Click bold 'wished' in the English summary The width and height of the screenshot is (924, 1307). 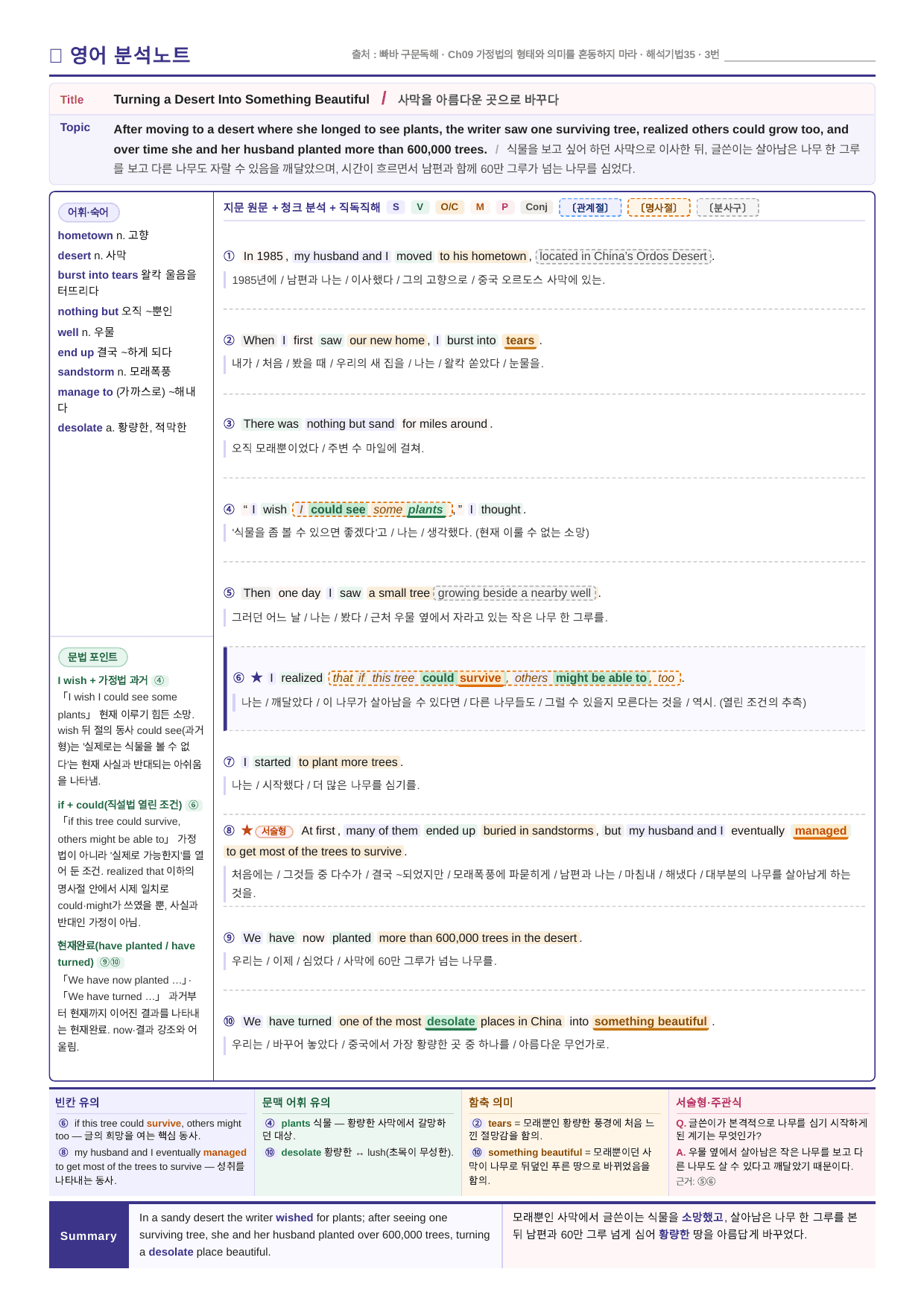(294, 1218)
